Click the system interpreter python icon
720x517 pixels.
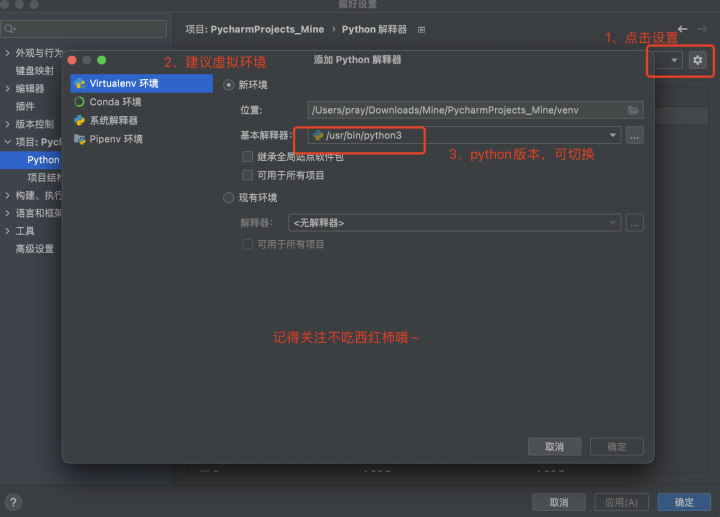tap(79, 120)
